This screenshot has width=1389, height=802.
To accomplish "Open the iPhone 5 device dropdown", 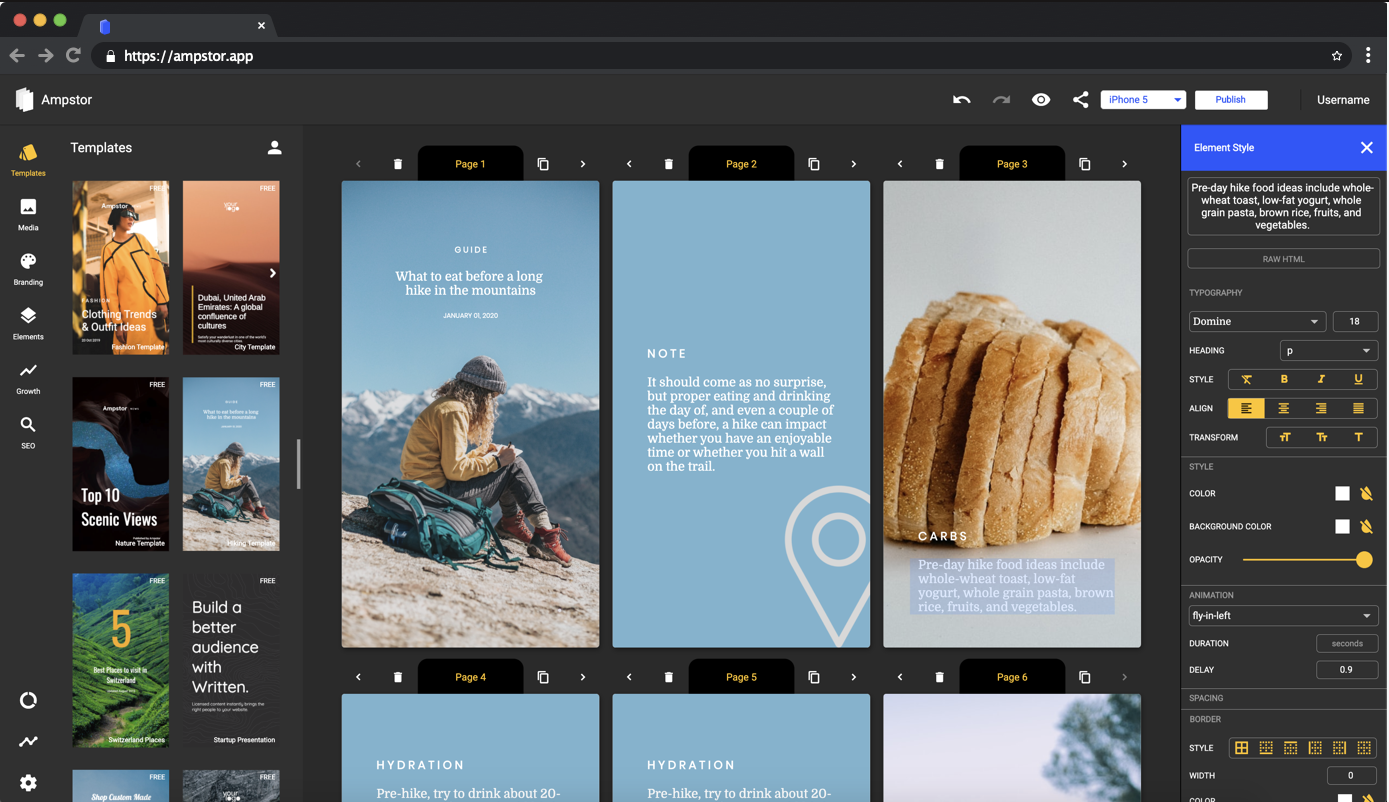I will coord(1142,100).
